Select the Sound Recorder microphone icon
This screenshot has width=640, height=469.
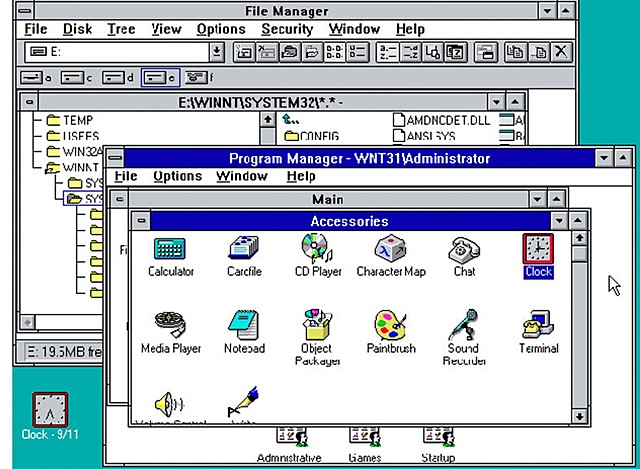pyautogui.click(x=464, y=325)
